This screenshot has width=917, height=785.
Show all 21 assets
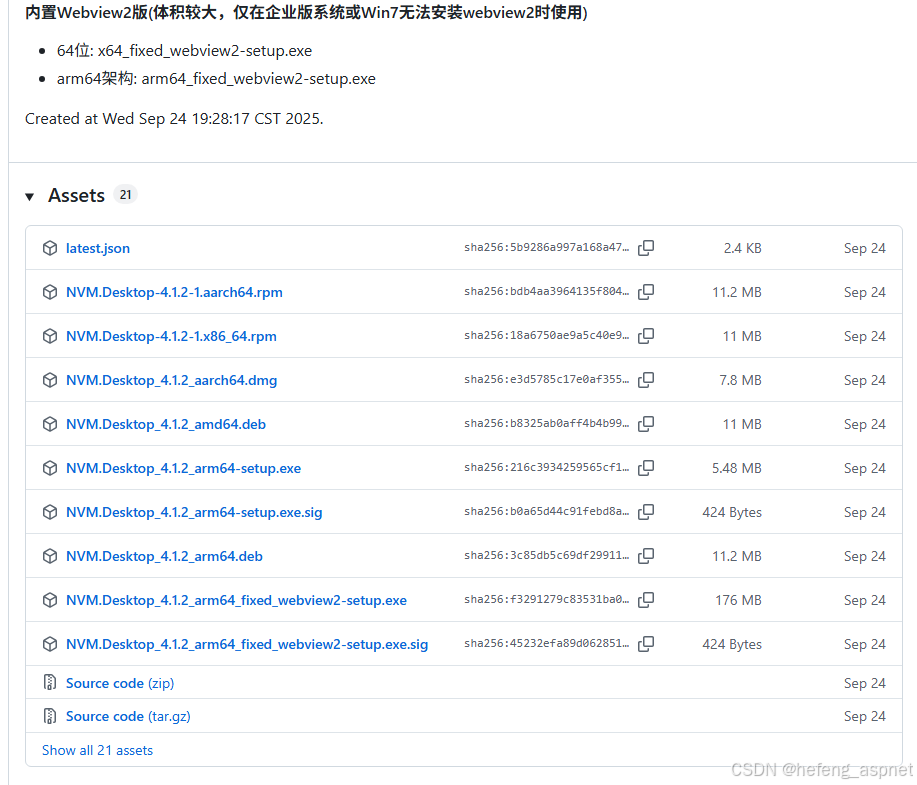point(97,750)
